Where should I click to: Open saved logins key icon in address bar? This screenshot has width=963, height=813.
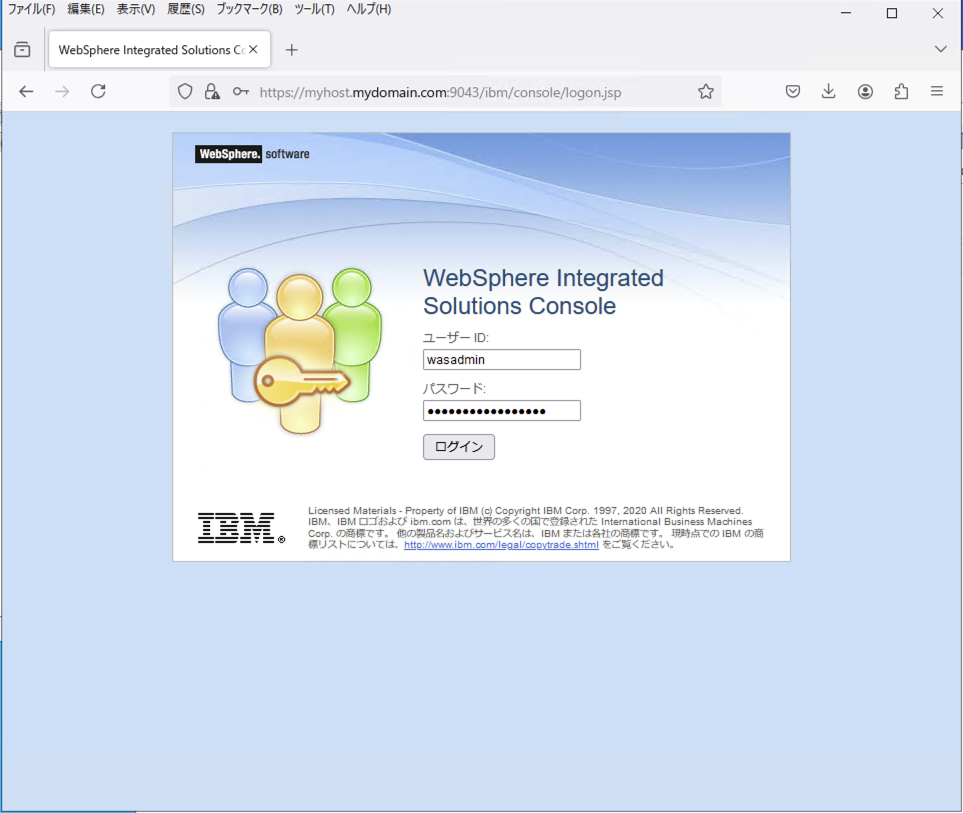coord(241,92)
